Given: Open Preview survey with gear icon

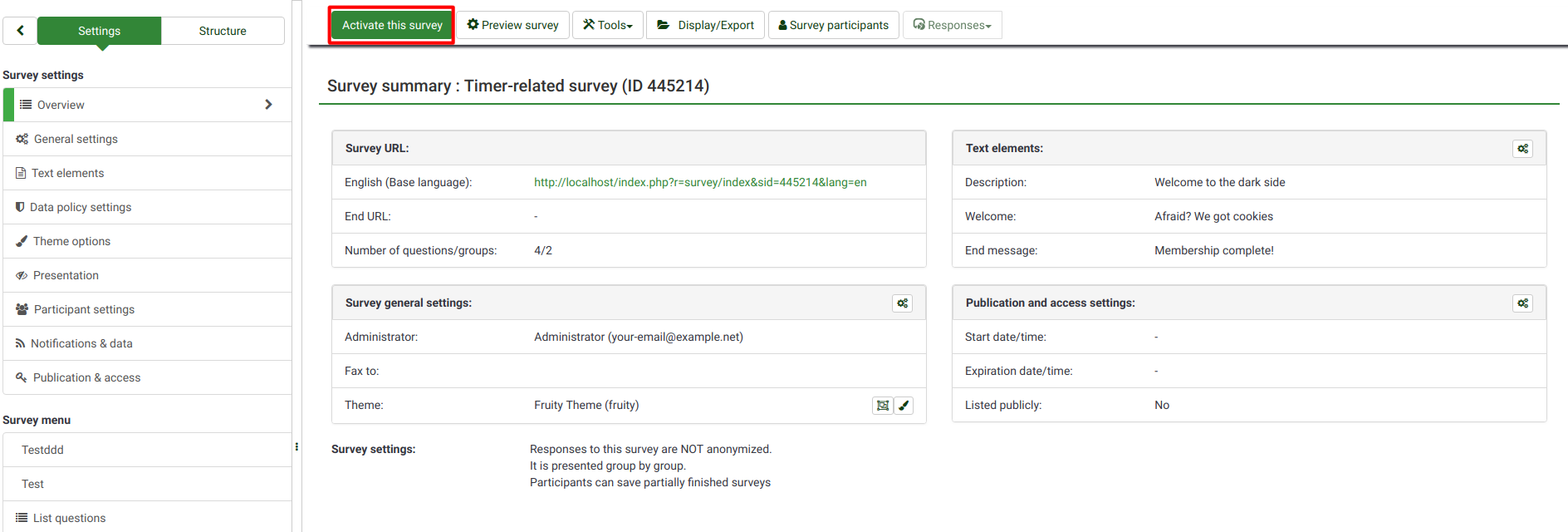Looking at the screenshot, I should [x=512, y=25].
